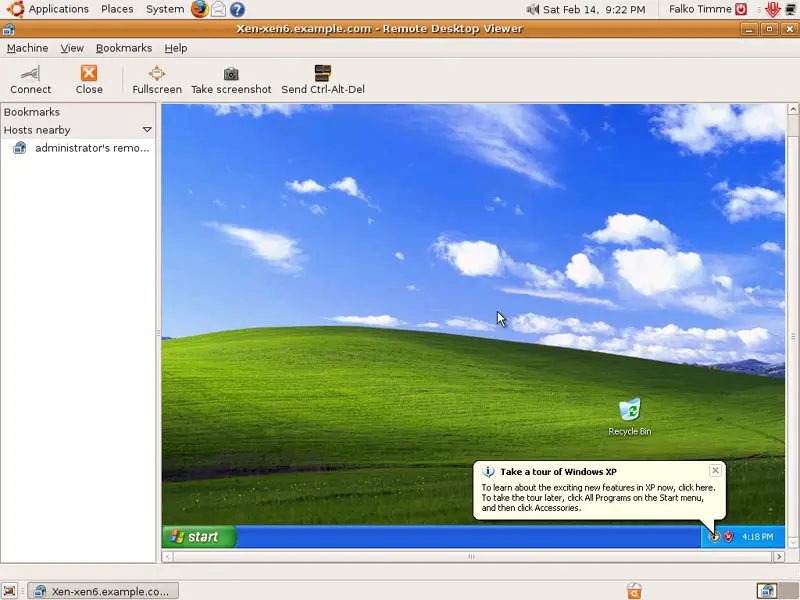Click the trash icon in bottom panel

click(x=634, y=591)
